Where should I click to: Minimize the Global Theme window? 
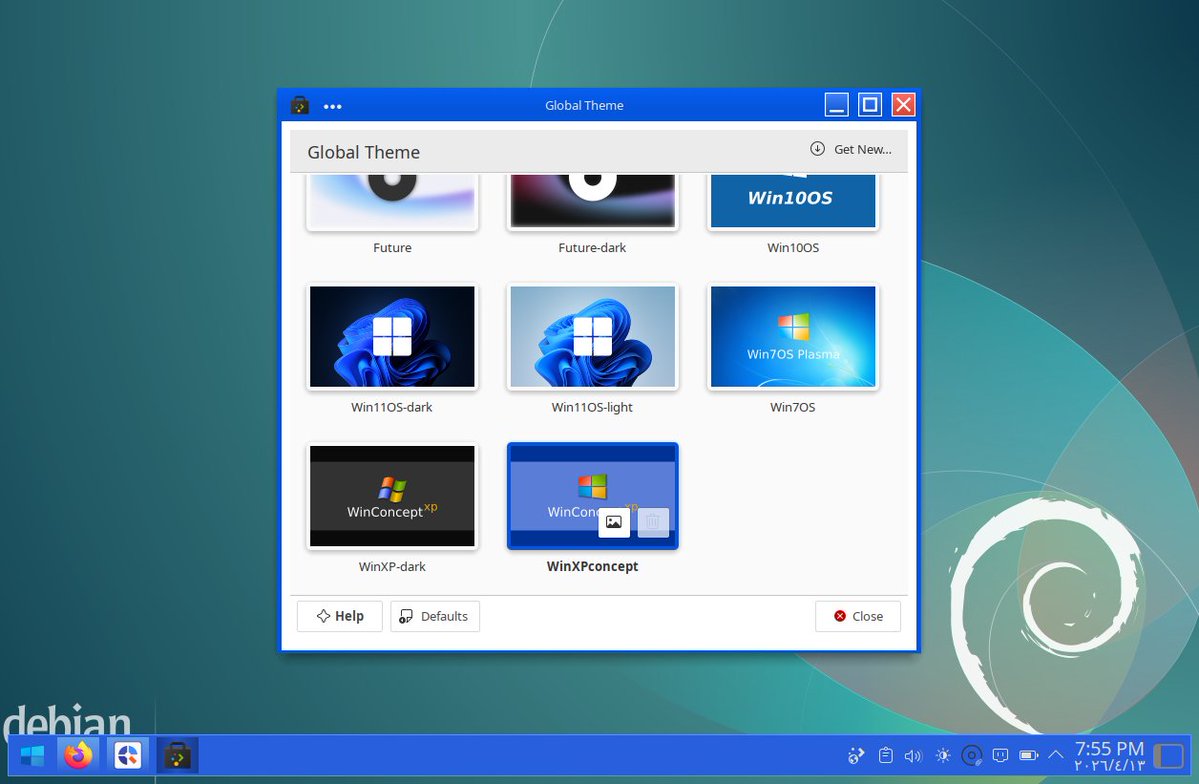pos(837,105)
